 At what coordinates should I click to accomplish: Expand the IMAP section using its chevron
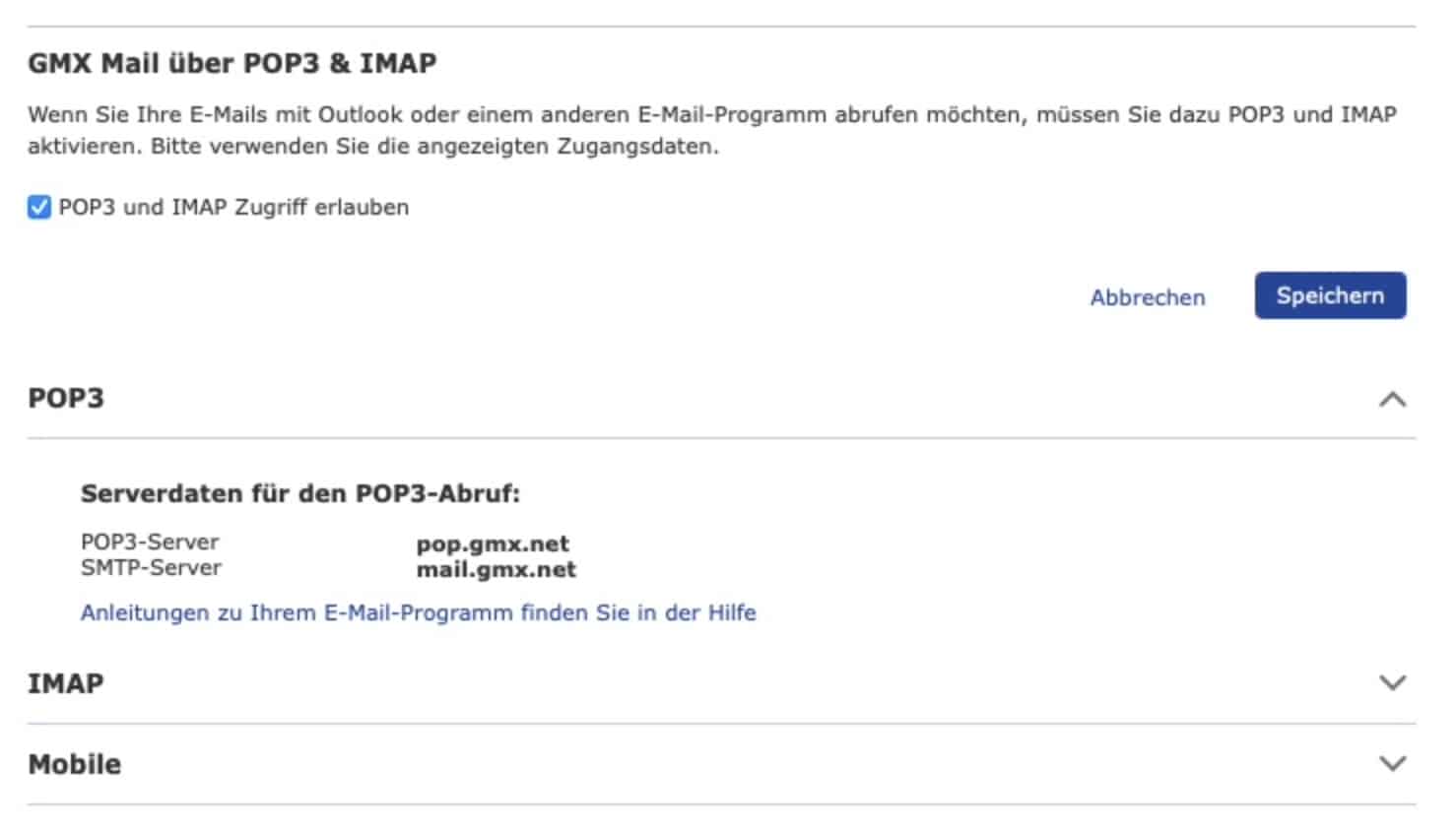coord(1392,682)
